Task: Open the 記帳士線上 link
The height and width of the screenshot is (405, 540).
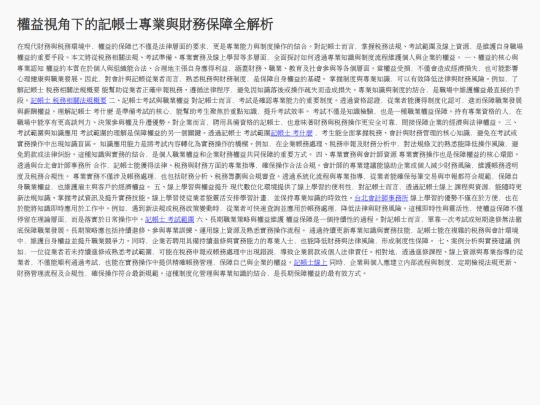Action: (310, 262)
